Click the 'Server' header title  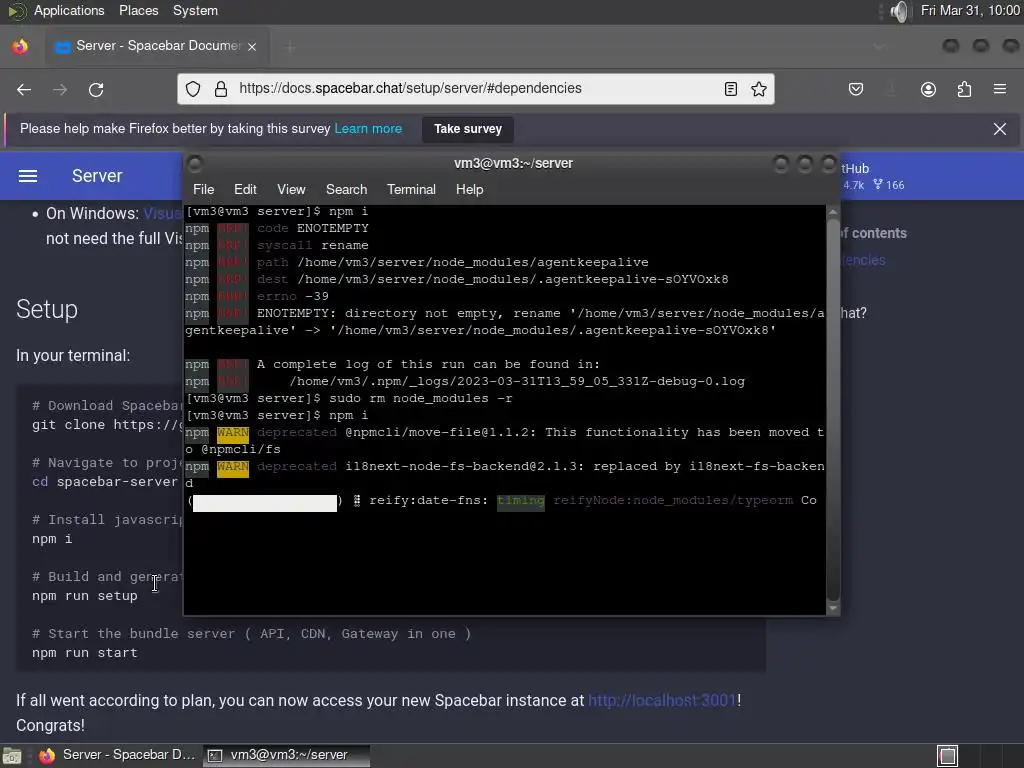(x=97, y=176)
